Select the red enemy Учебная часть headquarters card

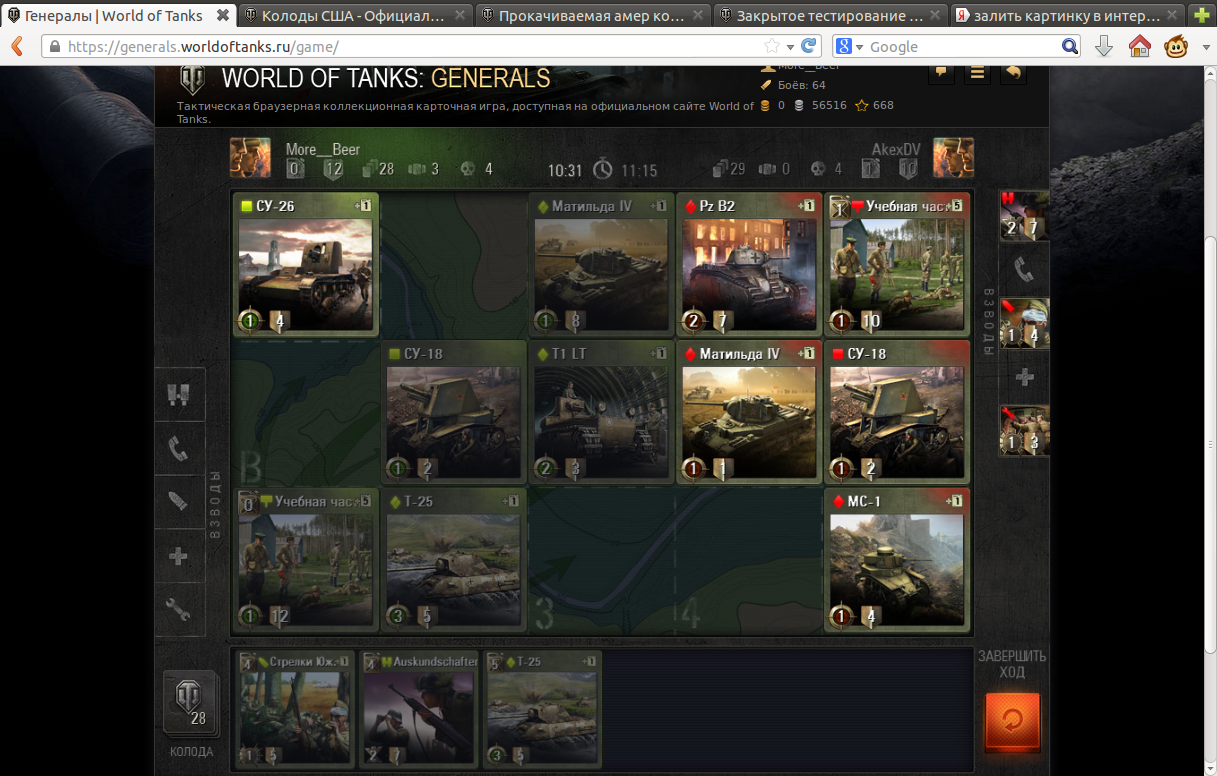click(897, 264)
